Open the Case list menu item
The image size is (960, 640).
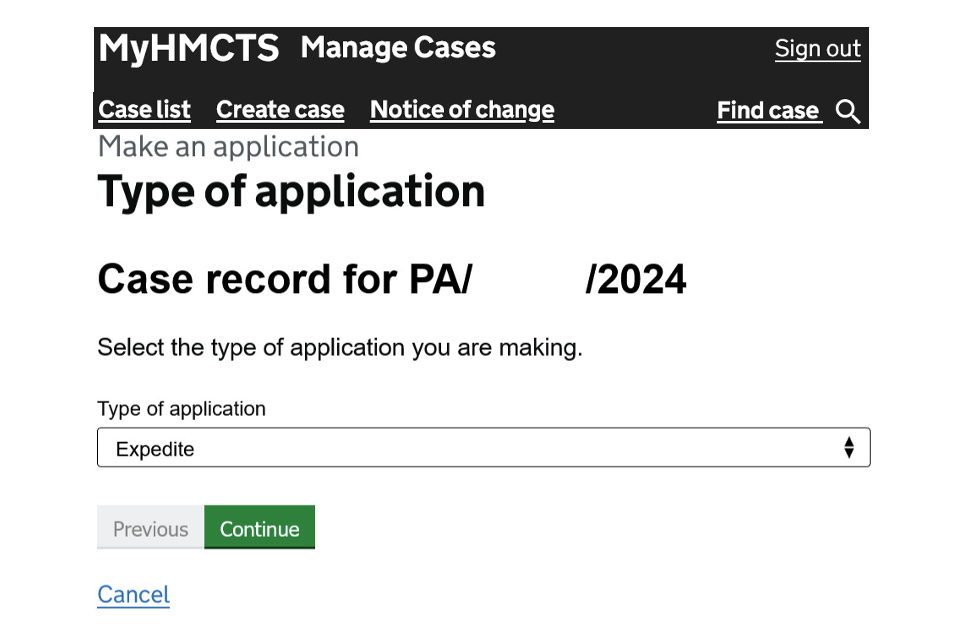(144, 110)
